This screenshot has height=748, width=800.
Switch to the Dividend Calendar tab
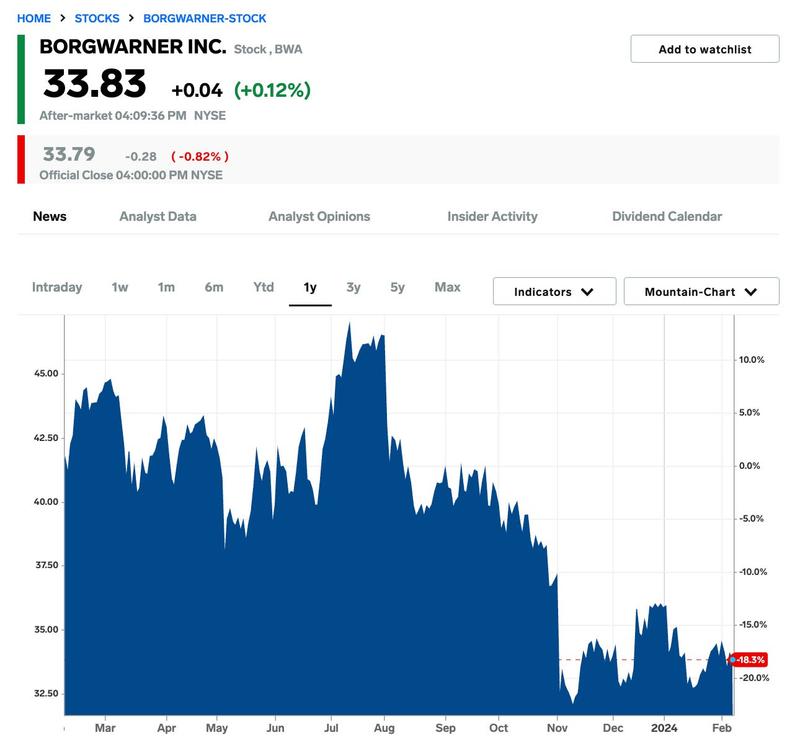coord(667,216)
